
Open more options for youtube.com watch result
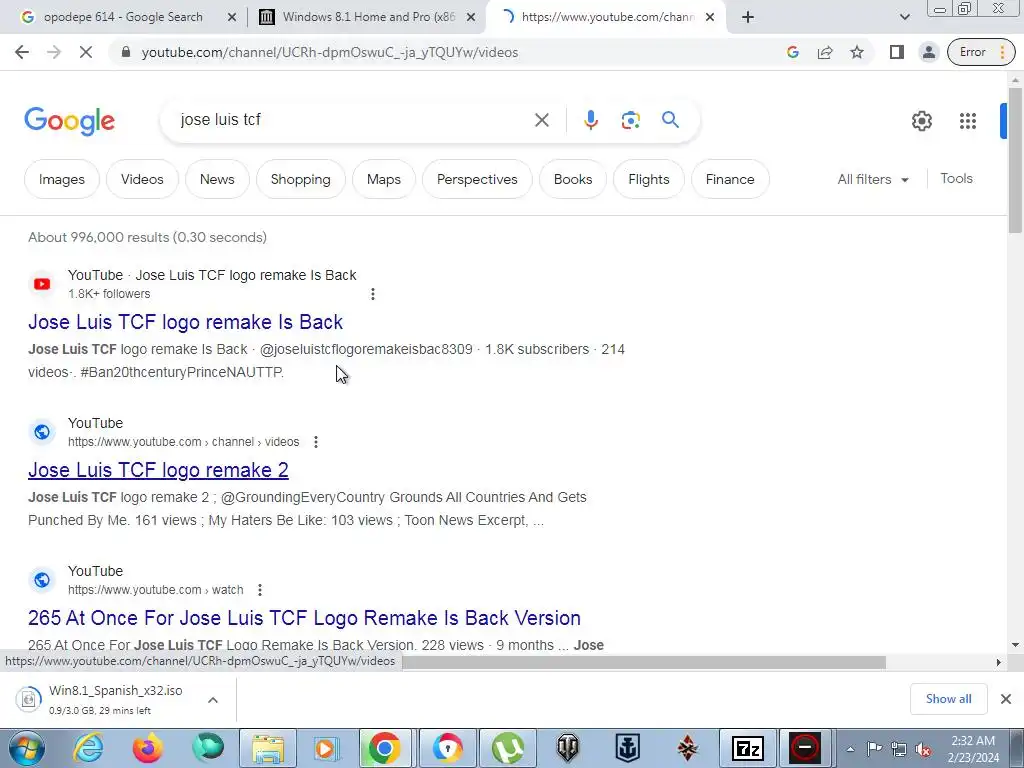pos(259,590)
